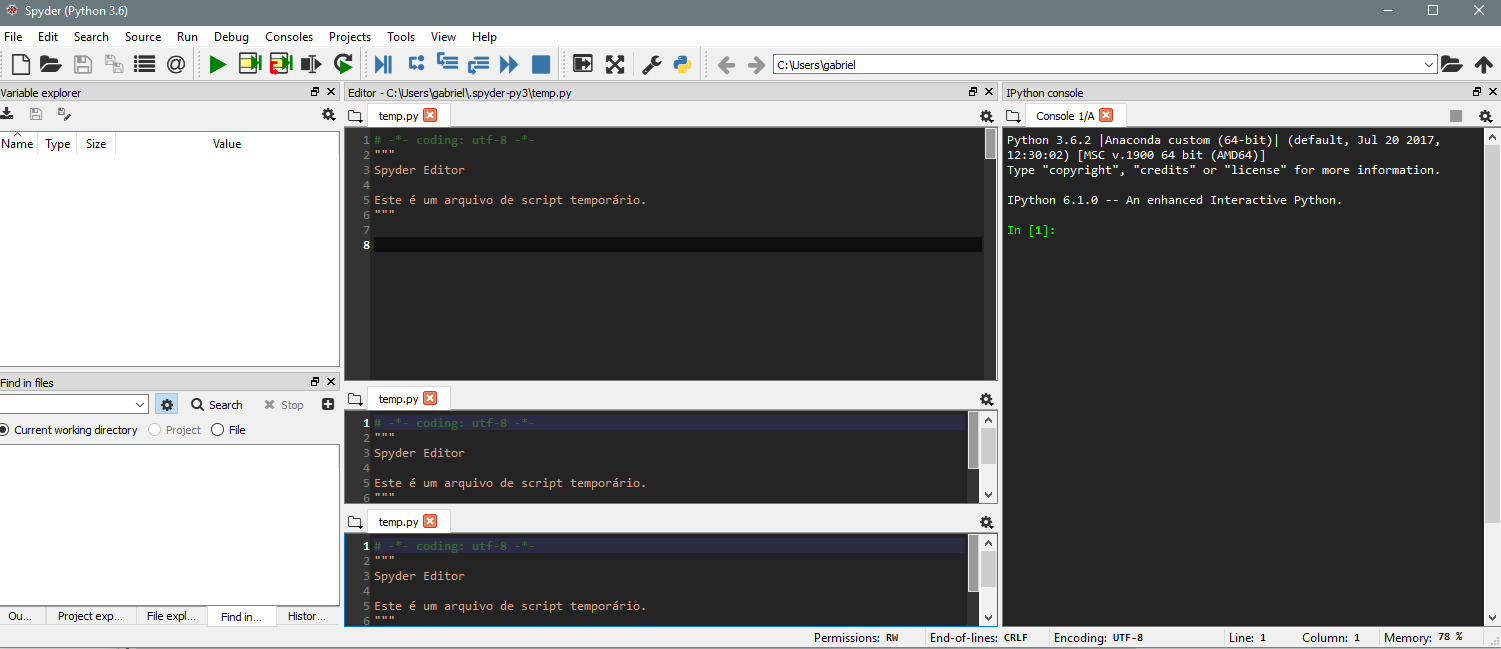Click the Python path manager icon
The width and height of the screenshot is (1501, 649).
pos(682,63)
